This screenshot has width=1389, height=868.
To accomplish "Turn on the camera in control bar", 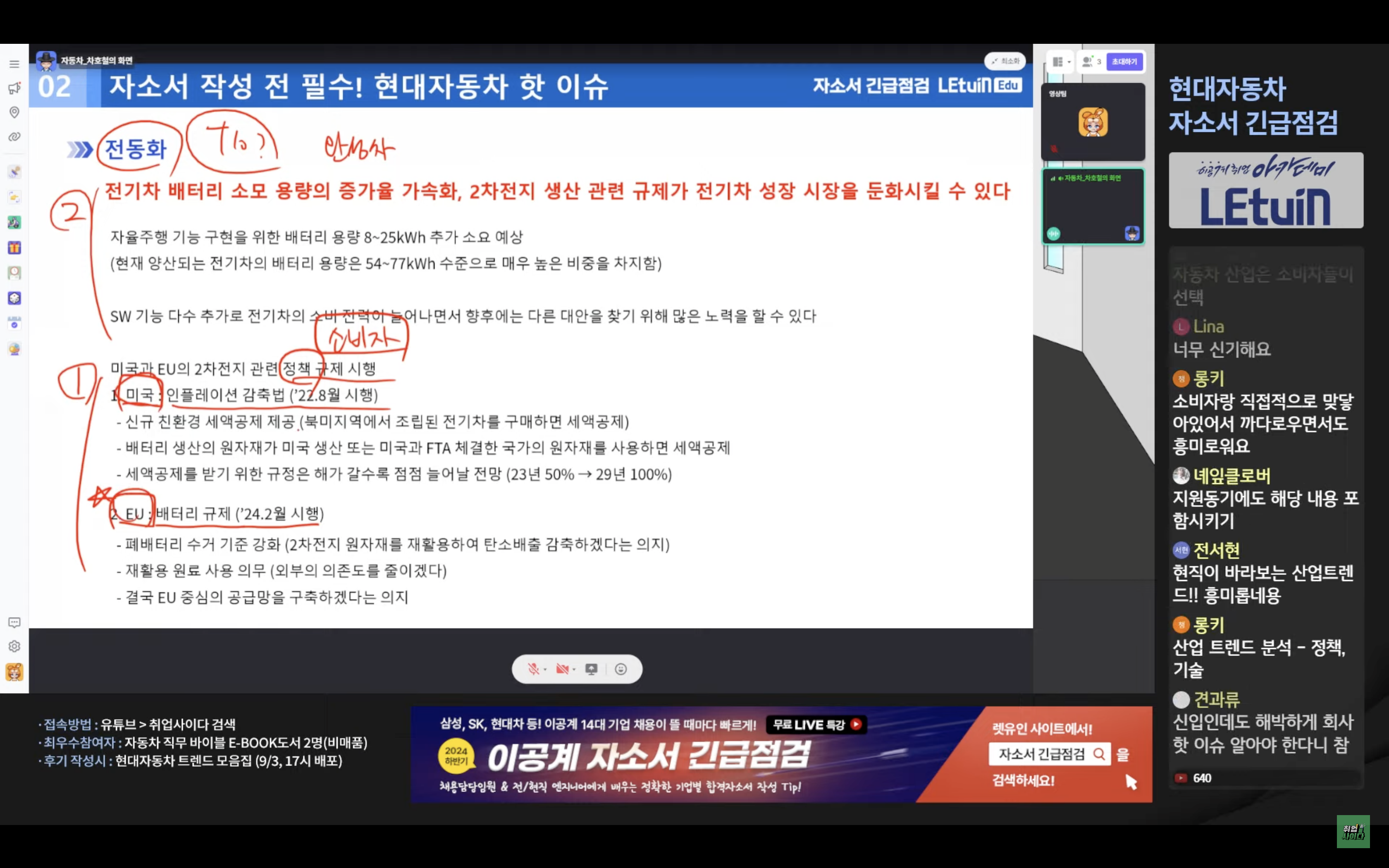I will (562, 669).
